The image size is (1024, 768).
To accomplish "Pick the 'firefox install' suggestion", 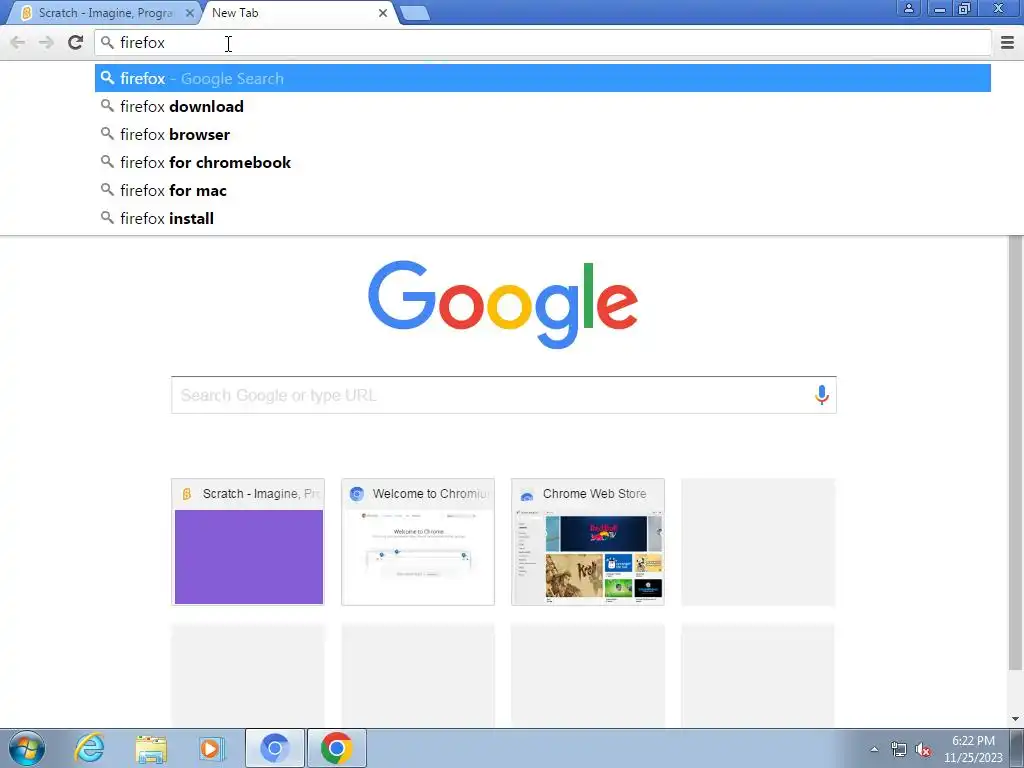I will pos(543,219).
